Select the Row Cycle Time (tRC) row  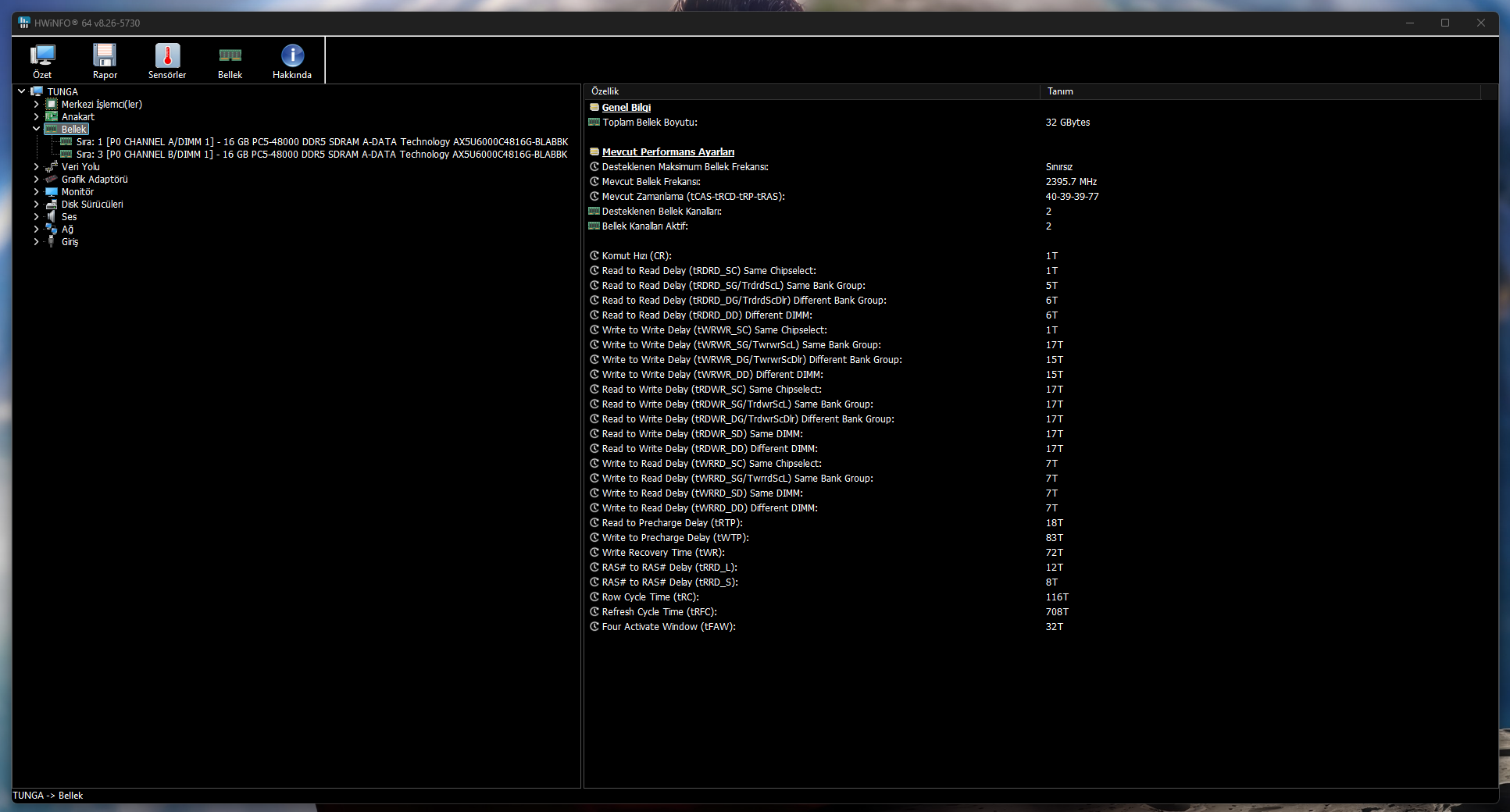1039,597
